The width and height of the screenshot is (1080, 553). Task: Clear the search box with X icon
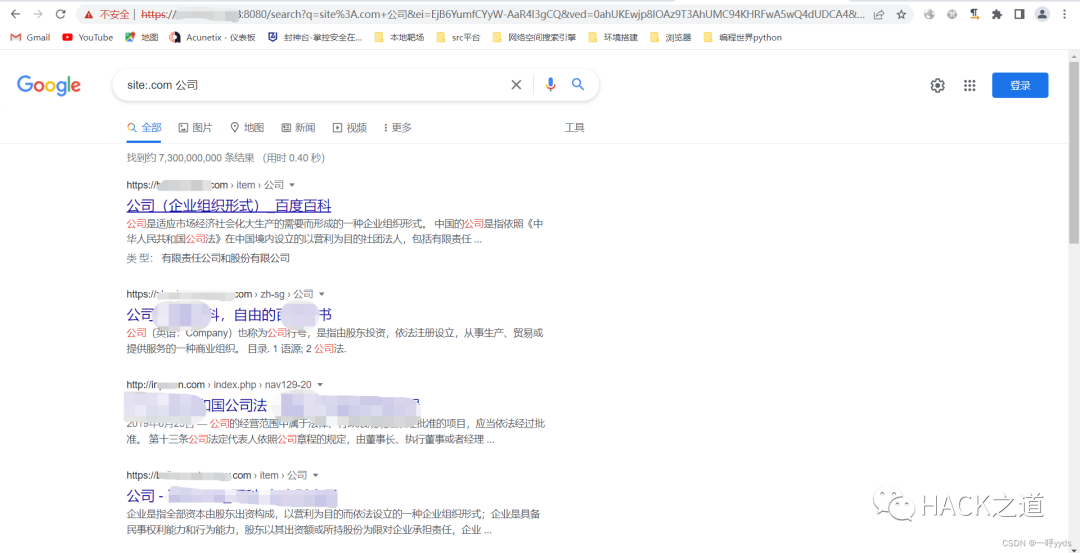tap(516, 85)
